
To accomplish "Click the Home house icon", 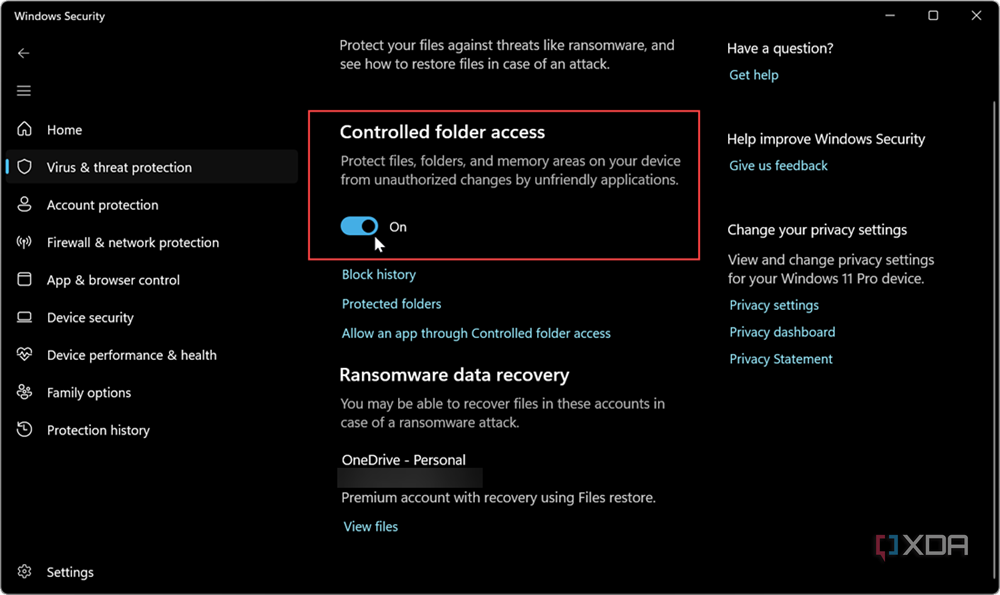I will tap(25, 130).
